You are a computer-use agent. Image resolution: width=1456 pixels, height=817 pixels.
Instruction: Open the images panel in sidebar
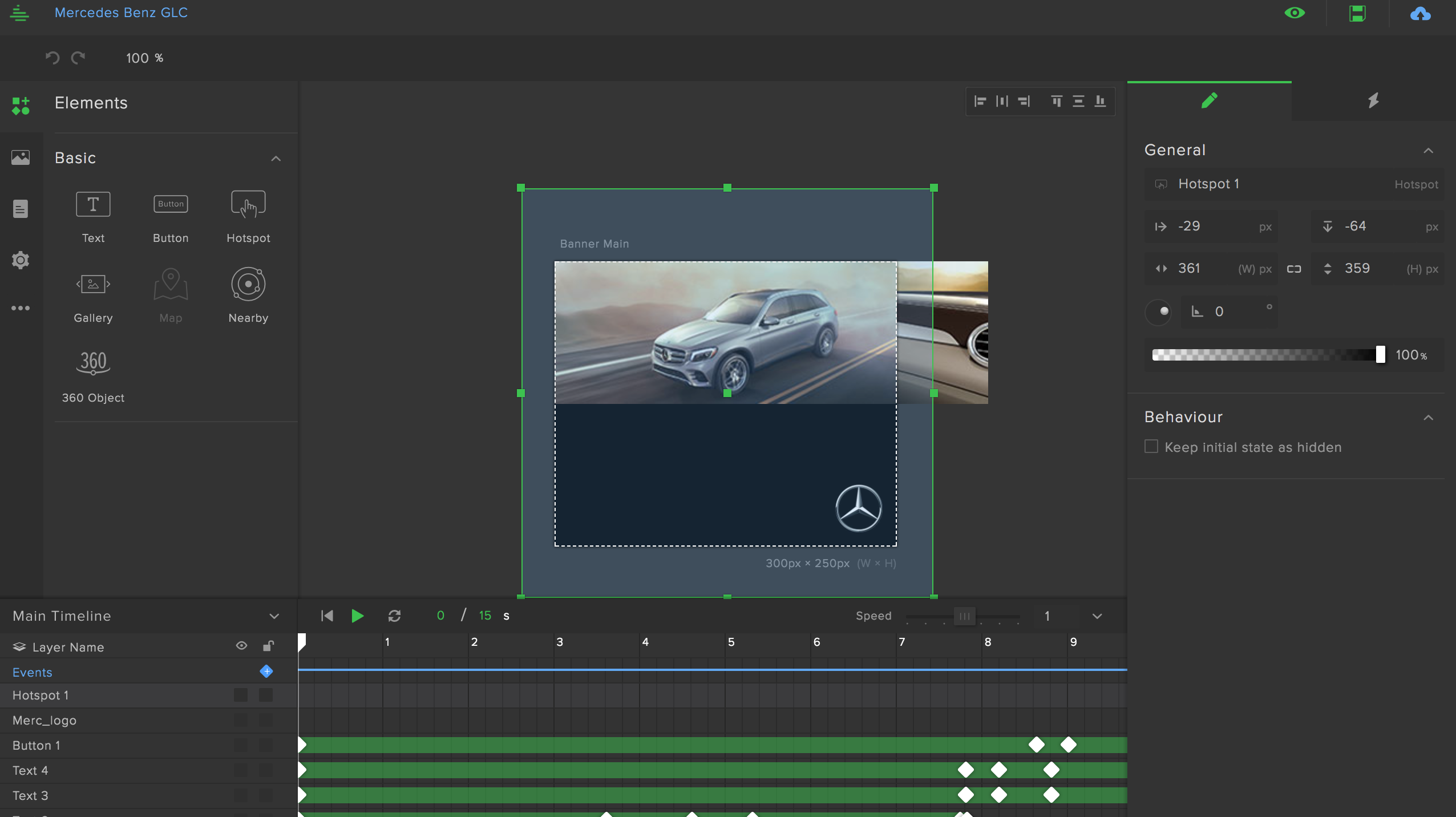click(21, 157)
